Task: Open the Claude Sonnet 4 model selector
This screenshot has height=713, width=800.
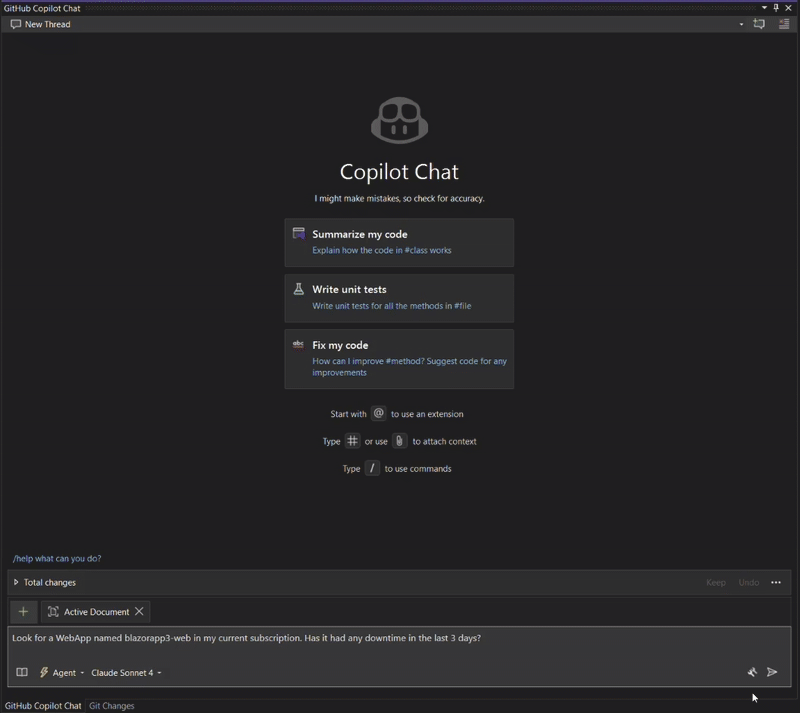Action: 124,672
